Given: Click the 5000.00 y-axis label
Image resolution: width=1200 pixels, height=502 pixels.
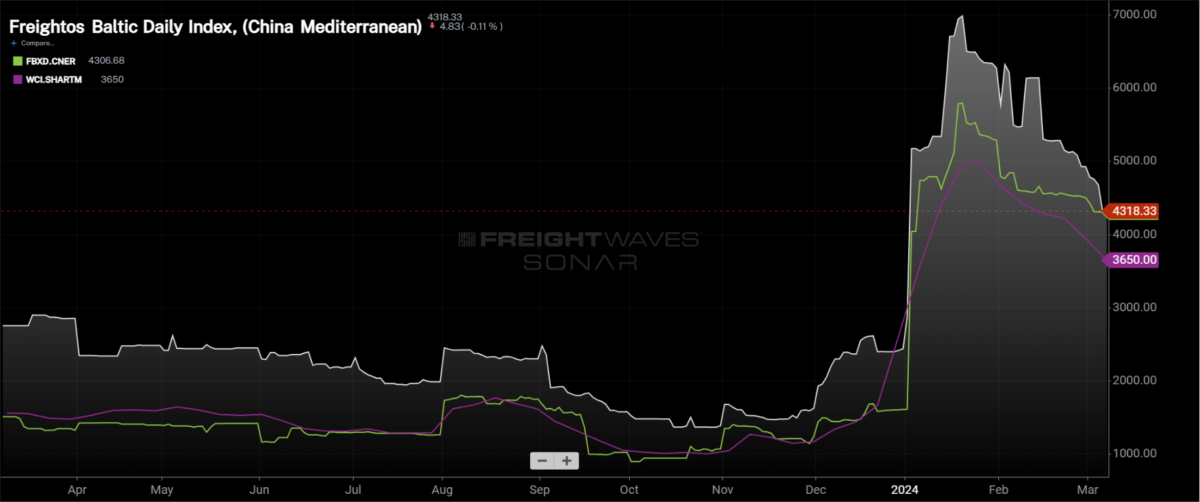Looking at the screenshot, I should point(1134,160).
